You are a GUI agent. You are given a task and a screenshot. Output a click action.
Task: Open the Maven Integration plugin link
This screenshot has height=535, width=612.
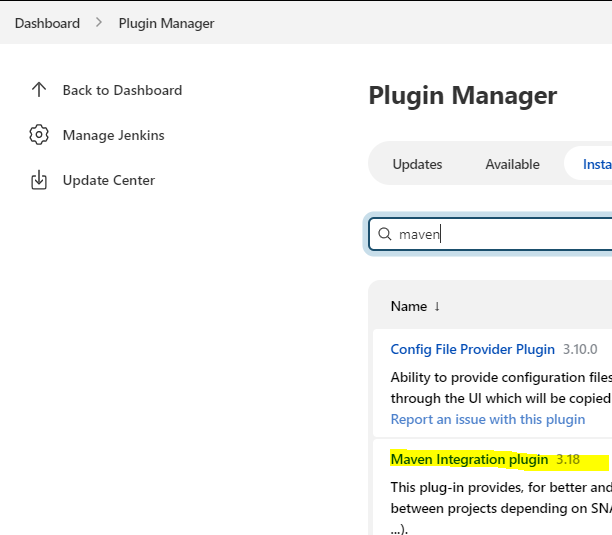[x=469, y=459]
